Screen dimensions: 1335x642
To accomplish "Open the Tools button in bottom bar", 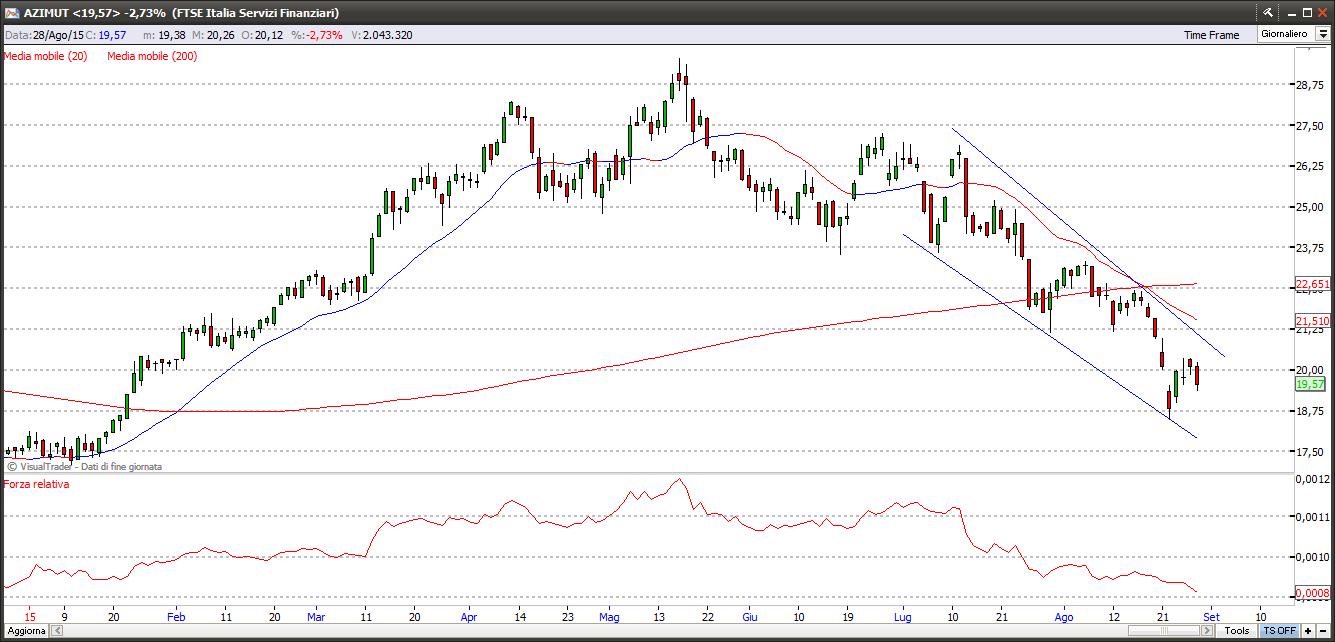I will [1237, 631].
